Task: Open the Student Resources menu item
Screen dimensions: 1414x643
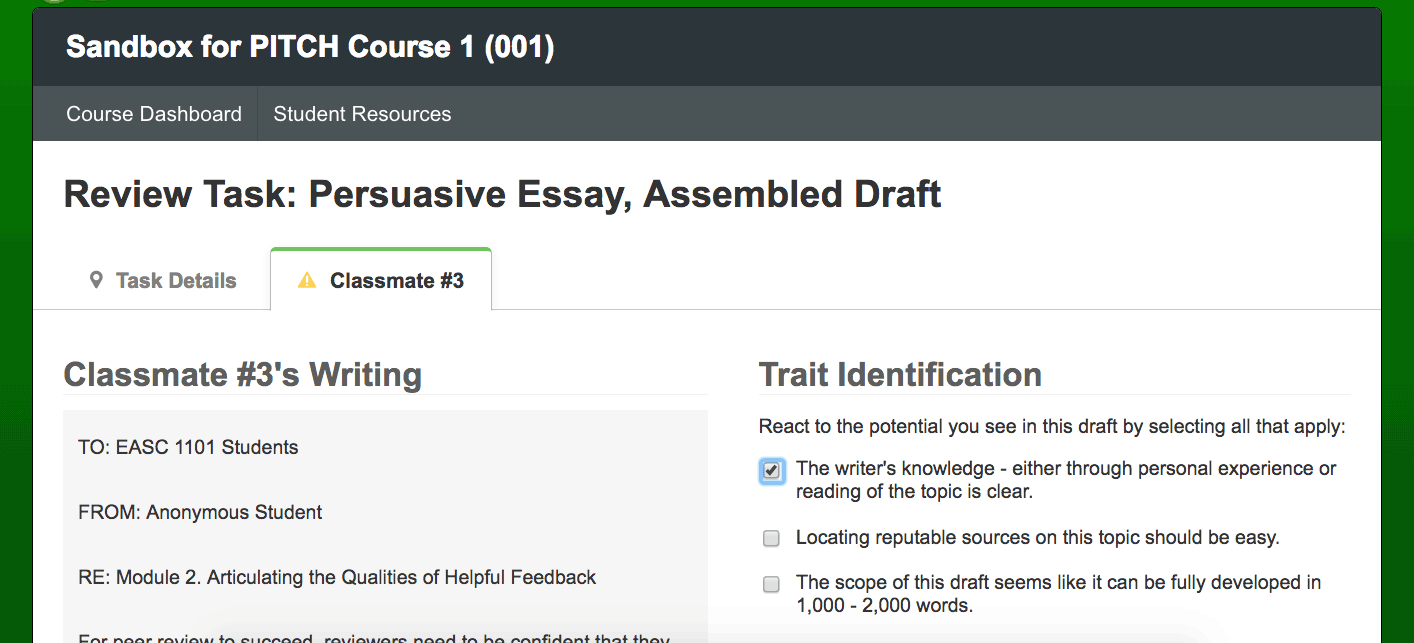Action: coord(362,114)
